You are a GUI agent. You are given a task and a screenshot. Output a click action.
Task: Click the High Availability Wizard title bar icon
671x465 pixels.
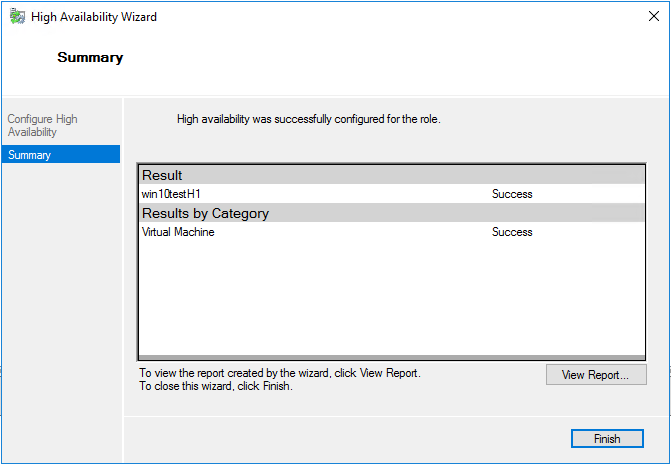click(x=18, y=16)
